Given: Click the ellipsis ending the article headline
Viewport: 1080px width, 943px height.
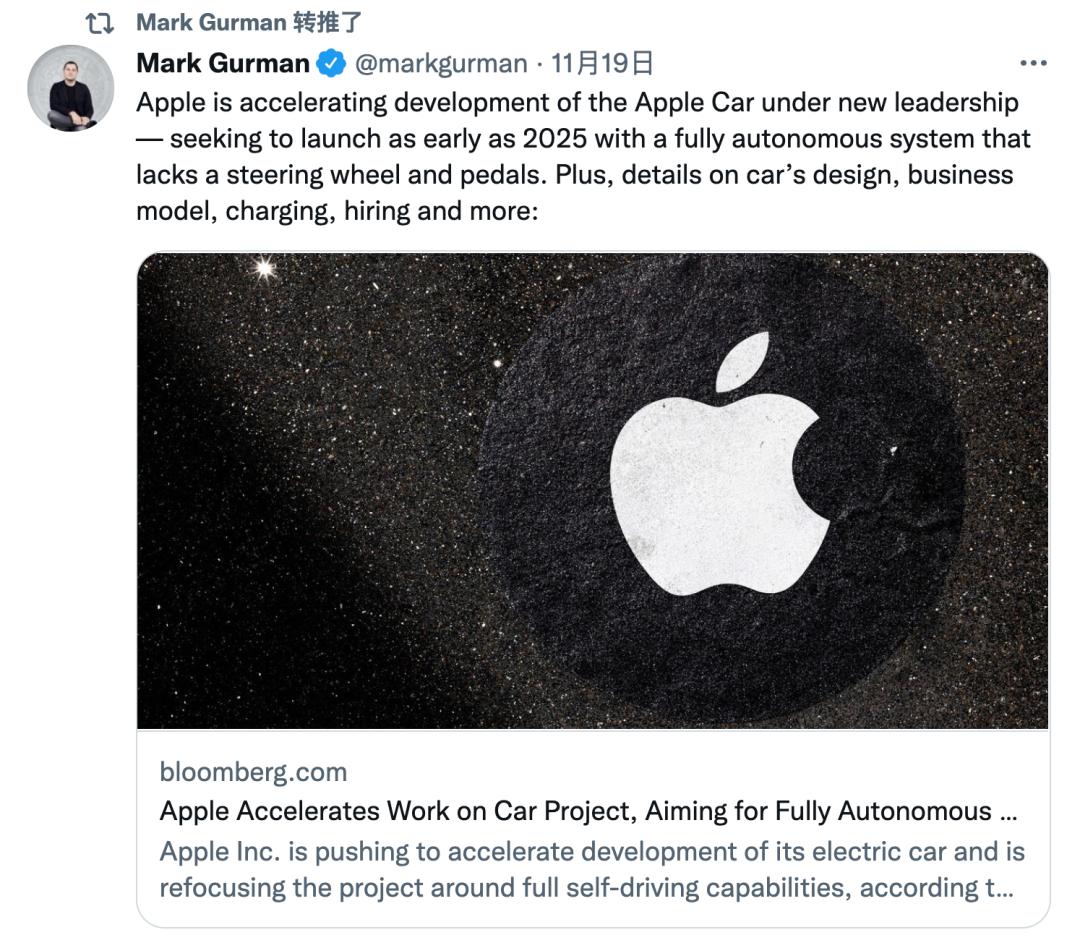Looking at the screenshot, I should click(1009, 812).
